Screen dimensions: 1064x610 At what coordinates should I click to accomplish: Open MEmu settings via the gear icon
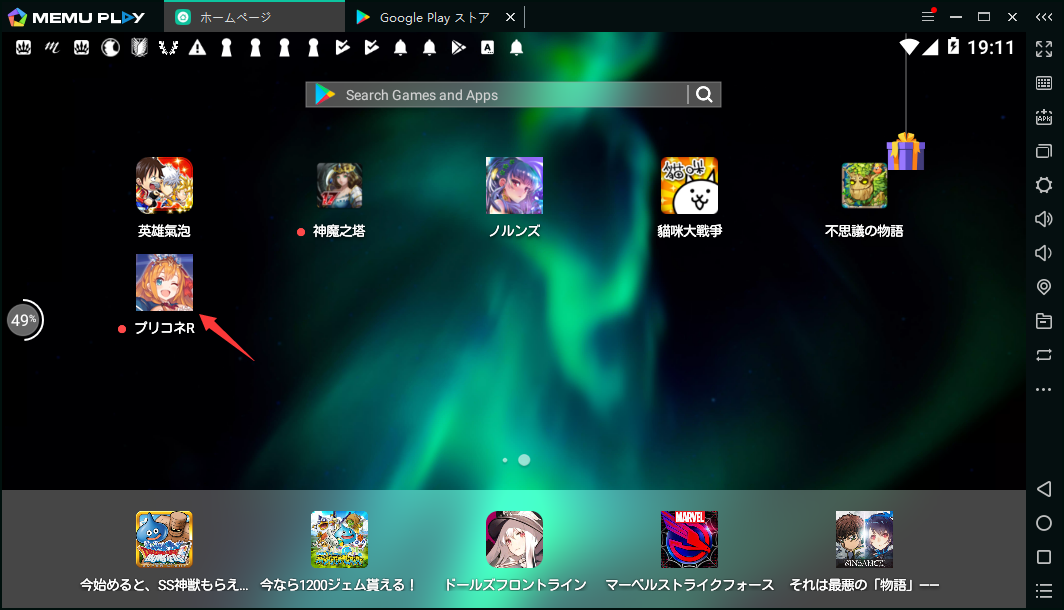click(1044, 185)
